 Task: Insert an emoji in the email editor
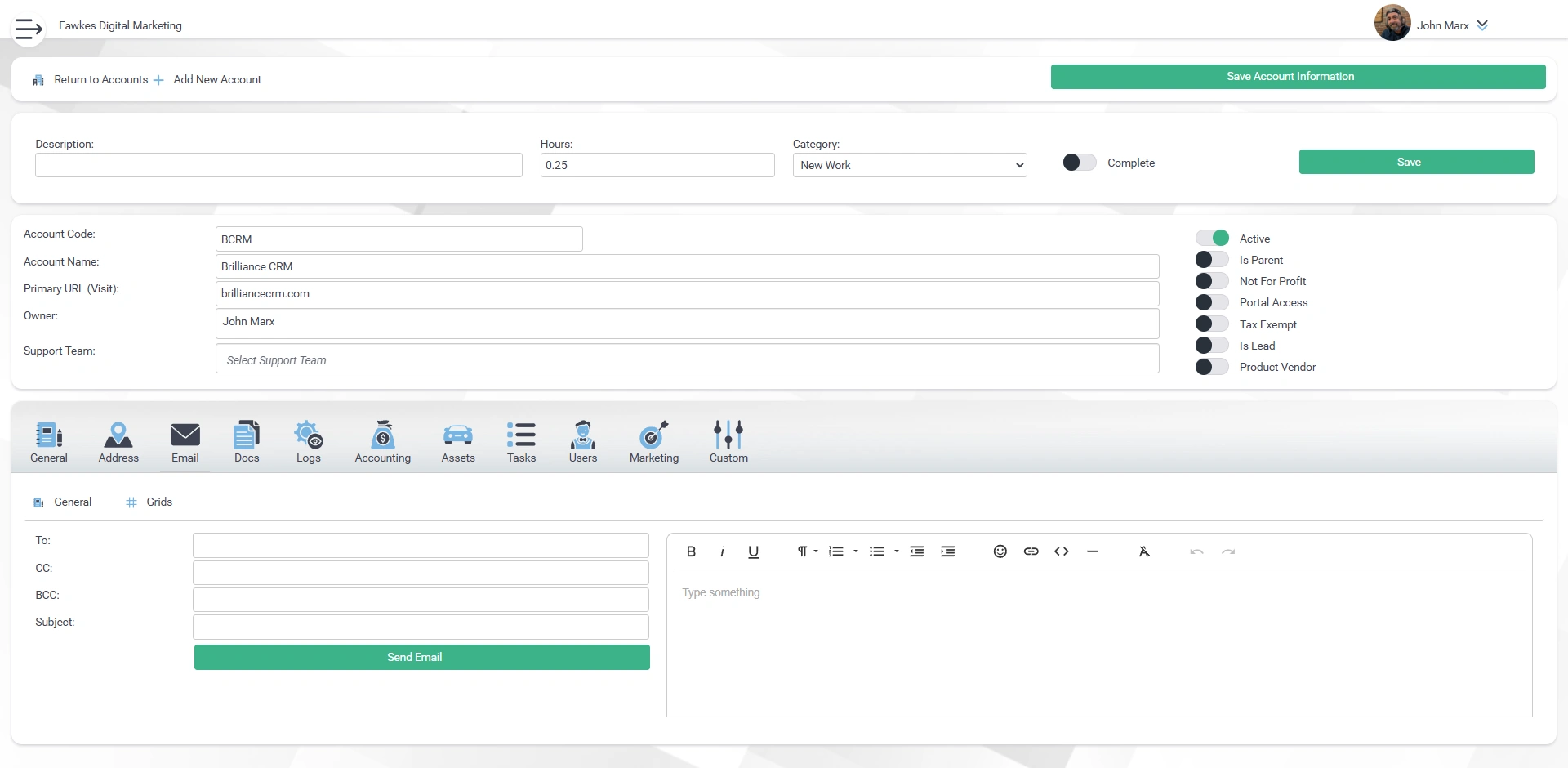coord(1000,551)
